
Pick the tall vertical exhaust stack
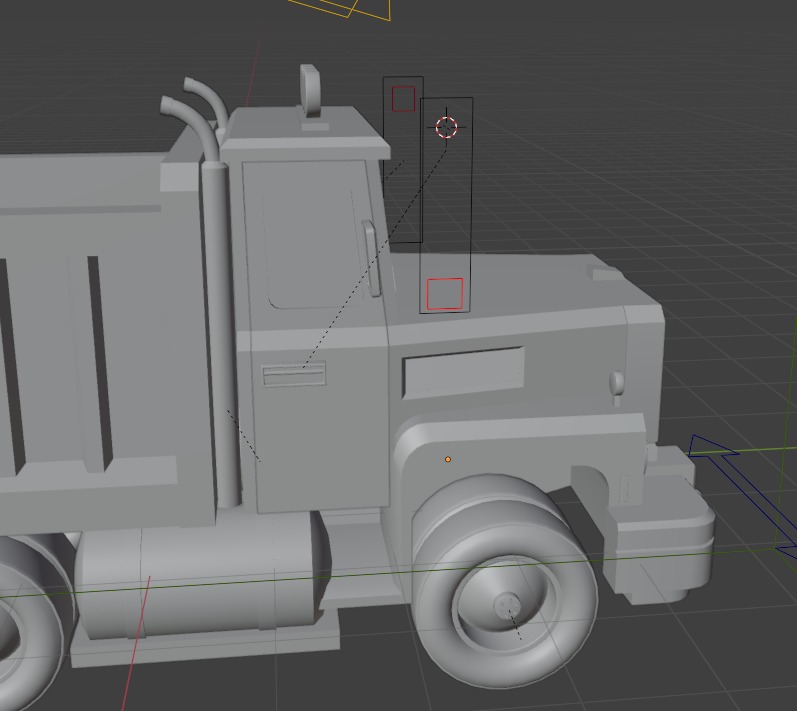pos(220,334)
